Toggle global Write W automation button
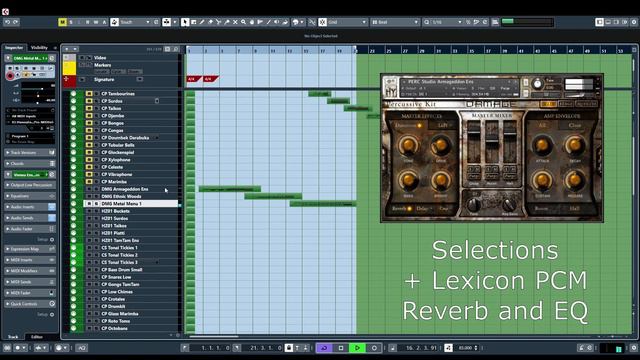Screen dimensions: 640x360 click(x=96, y=22)
